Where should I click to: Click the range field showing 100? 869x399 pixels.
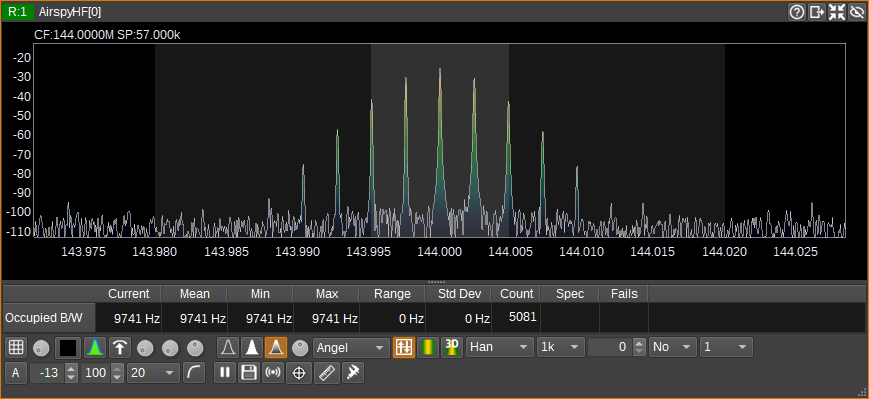(96, 373)
